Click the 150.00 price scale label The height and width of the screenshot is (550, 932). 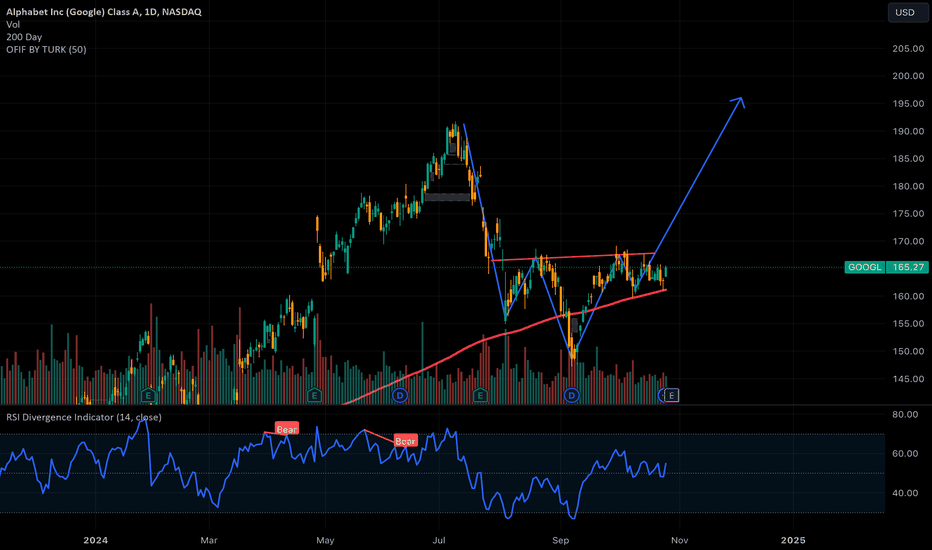point(908,351)
